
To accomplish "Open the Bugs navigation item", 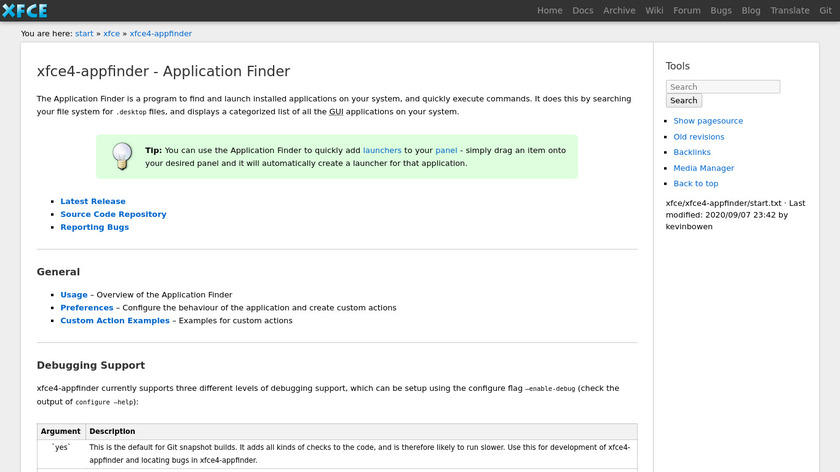I will click(721, 11).
